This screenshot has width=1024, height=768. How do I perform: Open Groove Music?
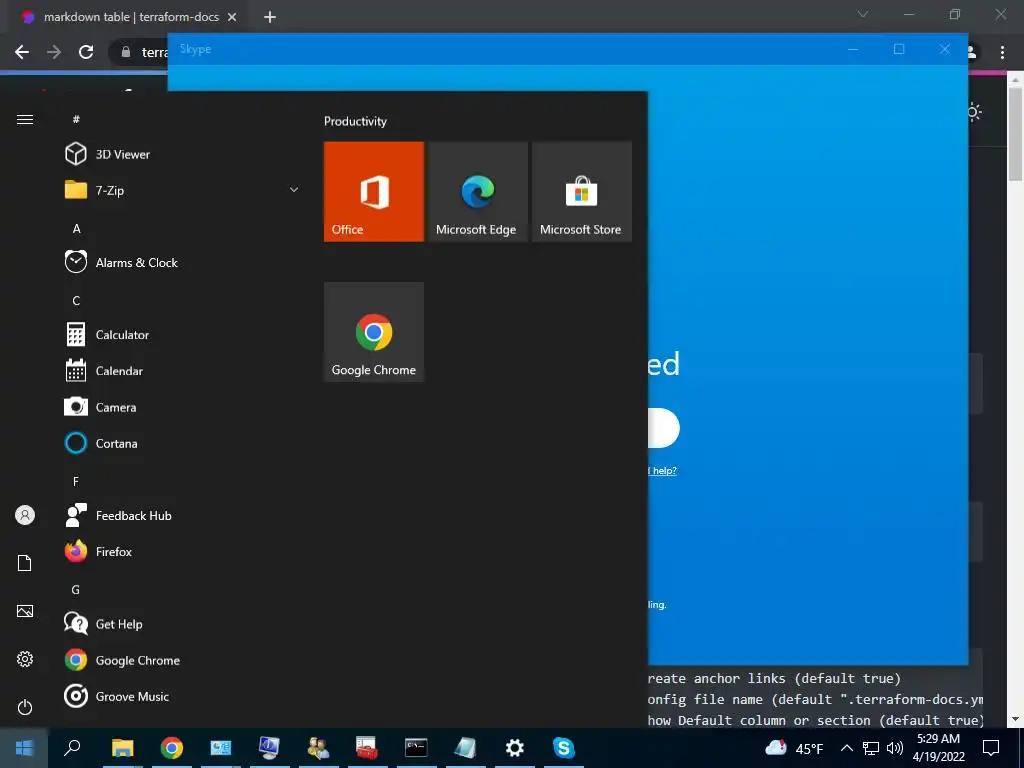coord(182,696)
